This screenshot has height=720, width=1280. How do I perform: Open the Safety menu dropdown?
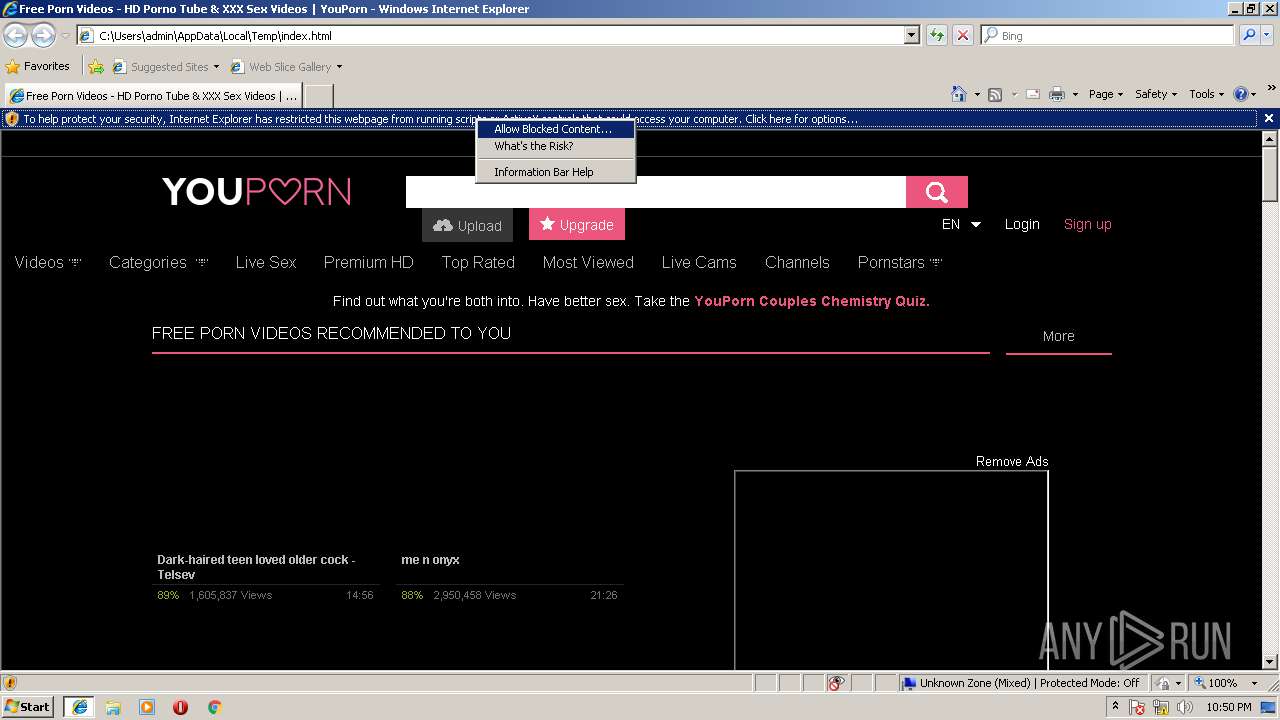tap(1156, 94)
